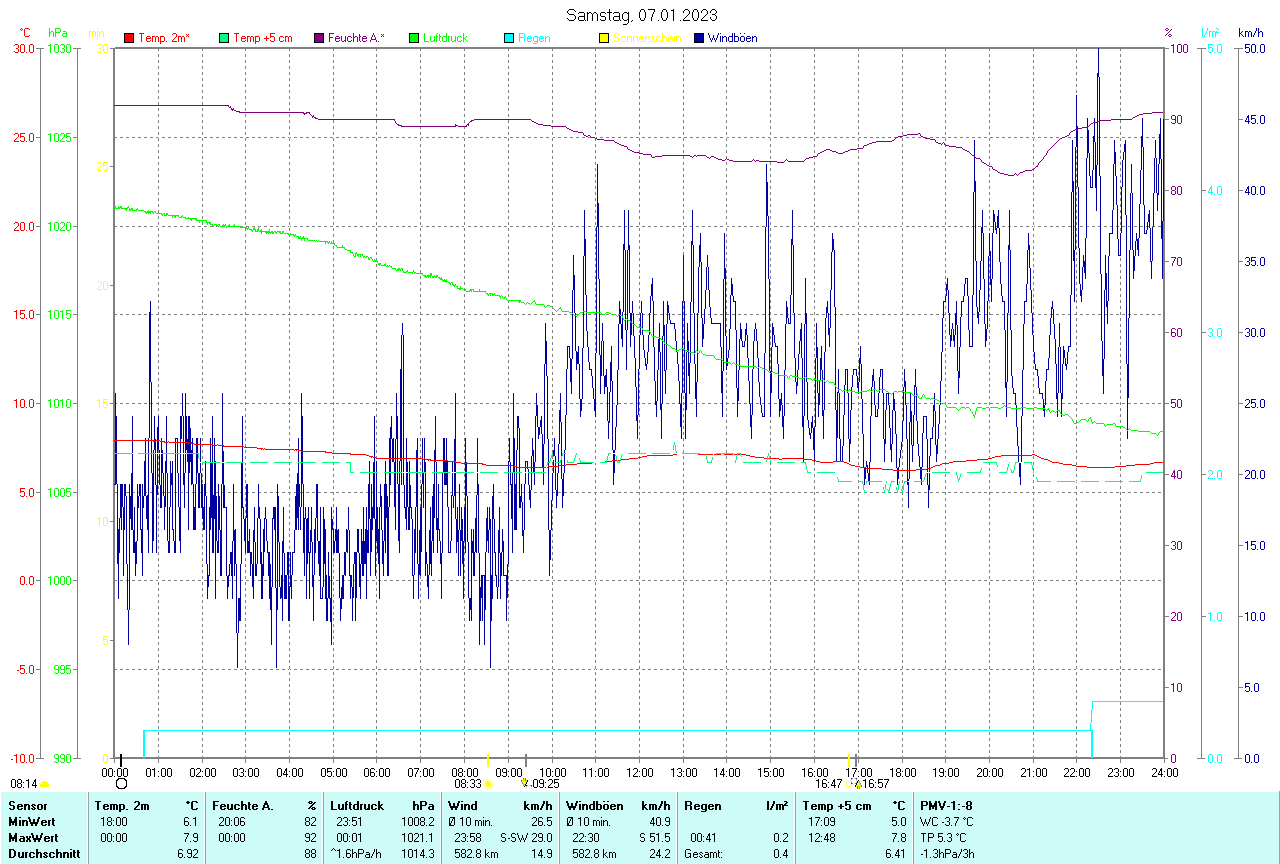Click the 6.92 average temperature value

[187, 854]
